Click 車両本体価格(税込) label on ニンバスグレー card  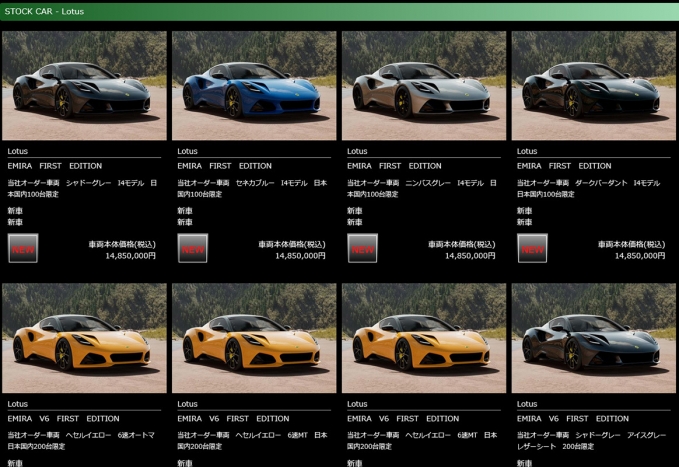coord(462,244)
